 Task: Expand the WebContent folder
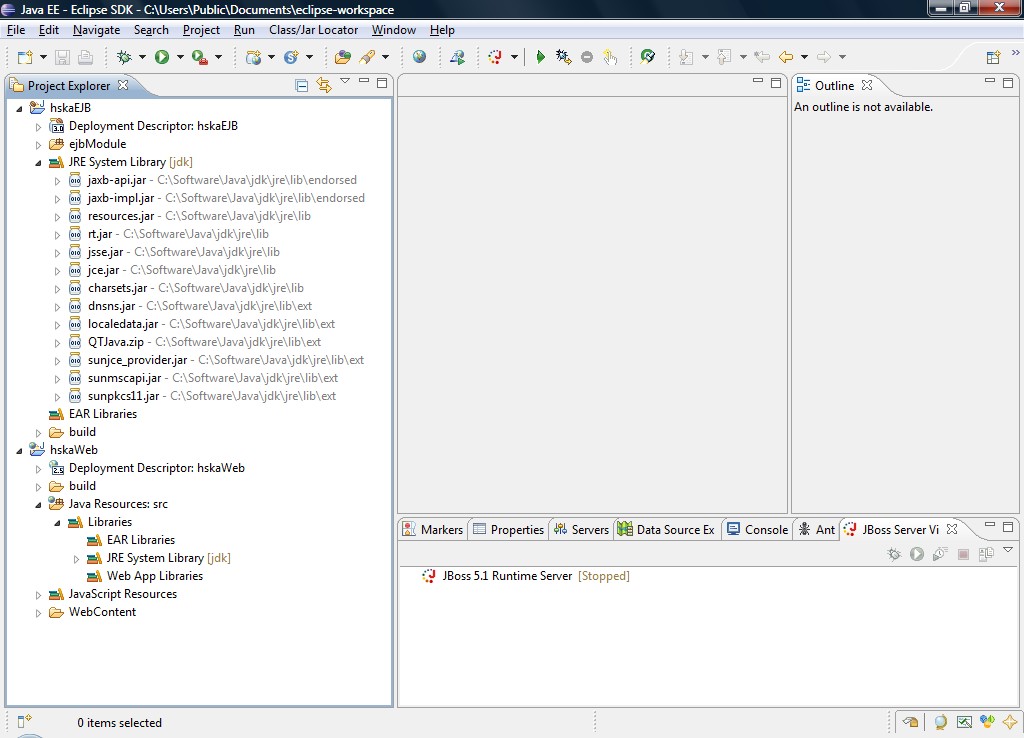(x=38, y=613)
